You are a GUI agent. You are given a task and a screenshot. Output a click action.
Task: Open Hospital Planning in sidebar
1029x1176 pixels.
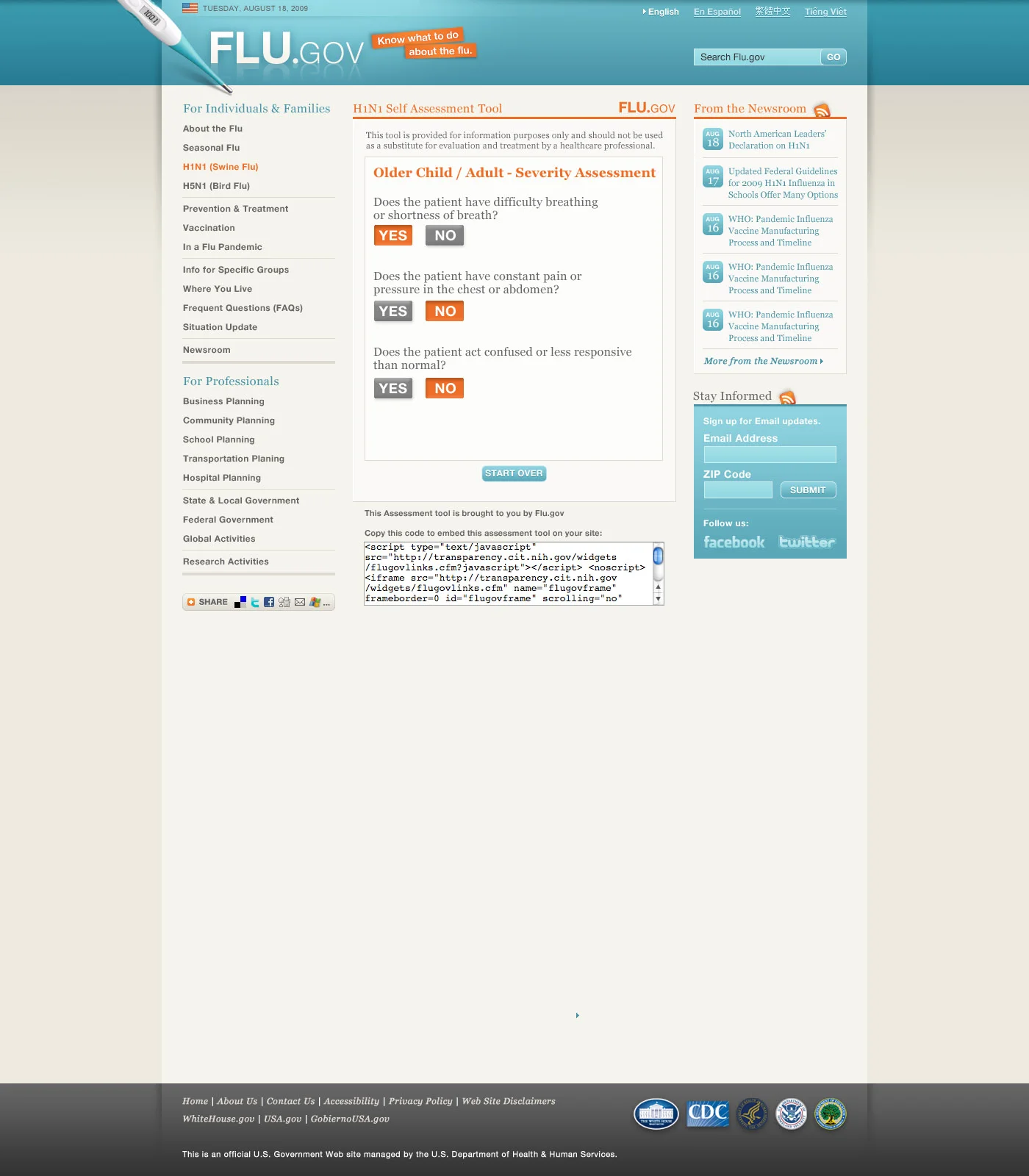pyautogui.click(x=222, y=478)
